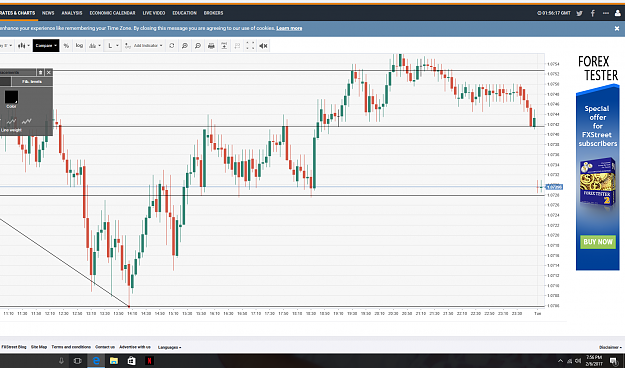Click the FXStreet Blog footer link

14,347
